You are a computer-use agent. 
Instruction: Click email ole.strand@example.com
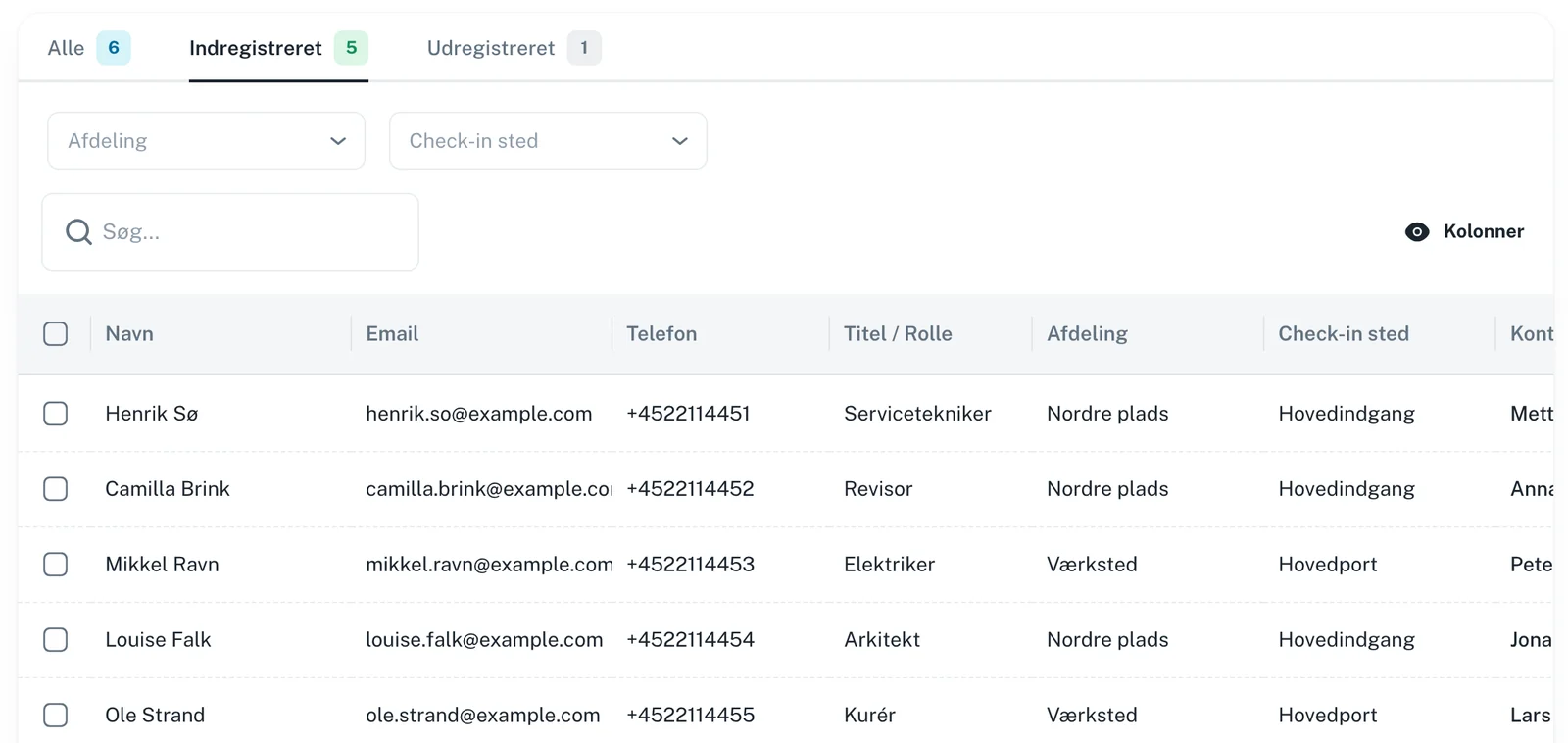(x=483, y=716)
